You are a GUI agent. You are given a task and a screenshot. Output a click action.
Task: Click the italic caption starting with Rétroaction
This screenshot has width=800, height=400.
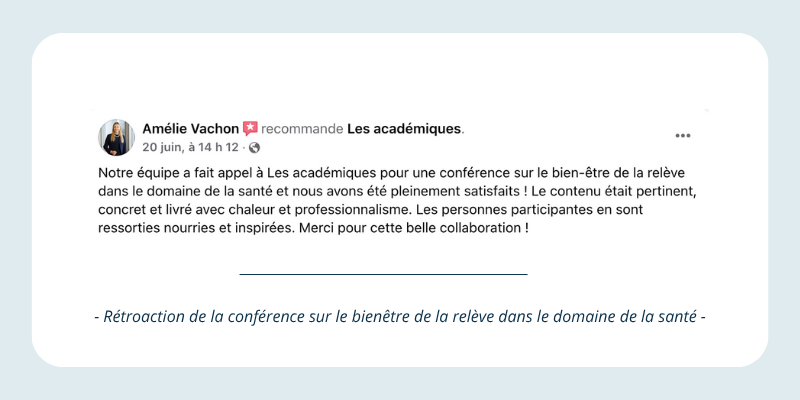(x=400, y=318)
